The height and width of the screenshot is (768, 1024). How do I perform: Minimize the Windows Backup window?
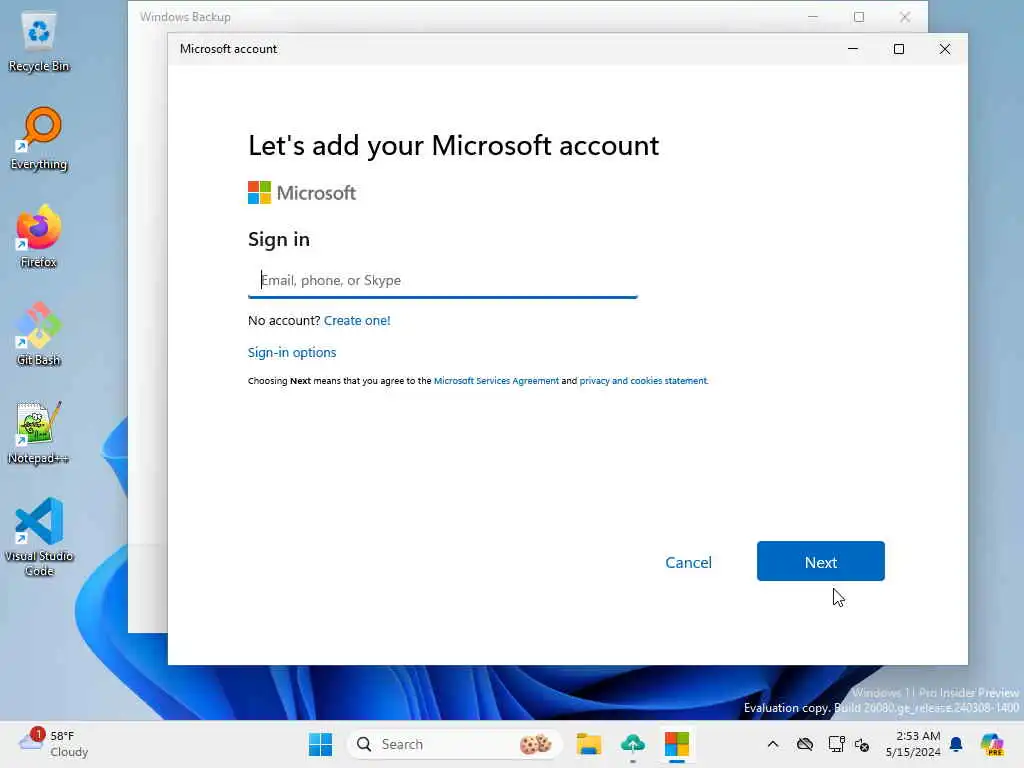tap(813, 17)
